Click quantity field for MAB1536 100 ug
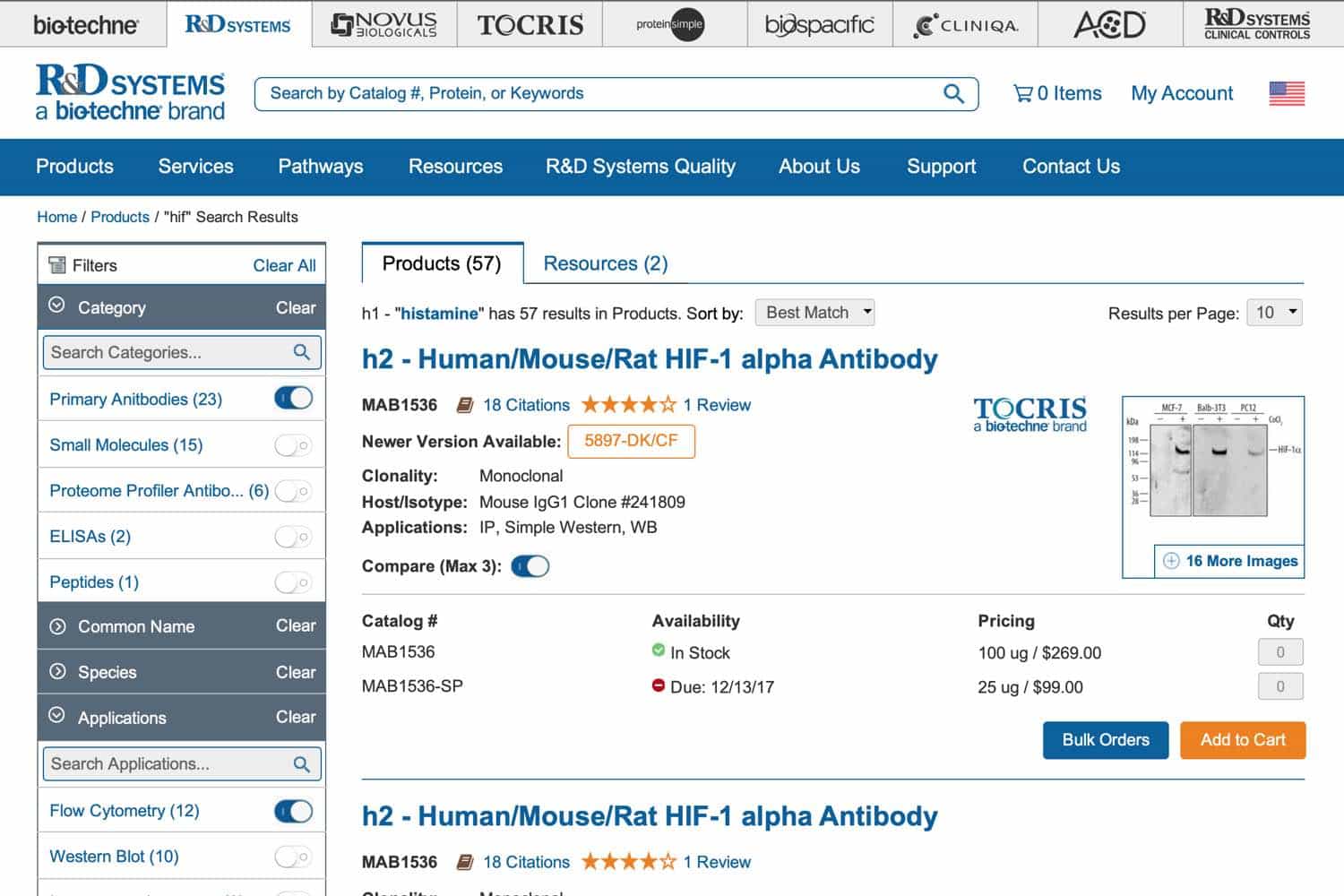The height and width of the screenshot is (896, 1344). 1280,652
